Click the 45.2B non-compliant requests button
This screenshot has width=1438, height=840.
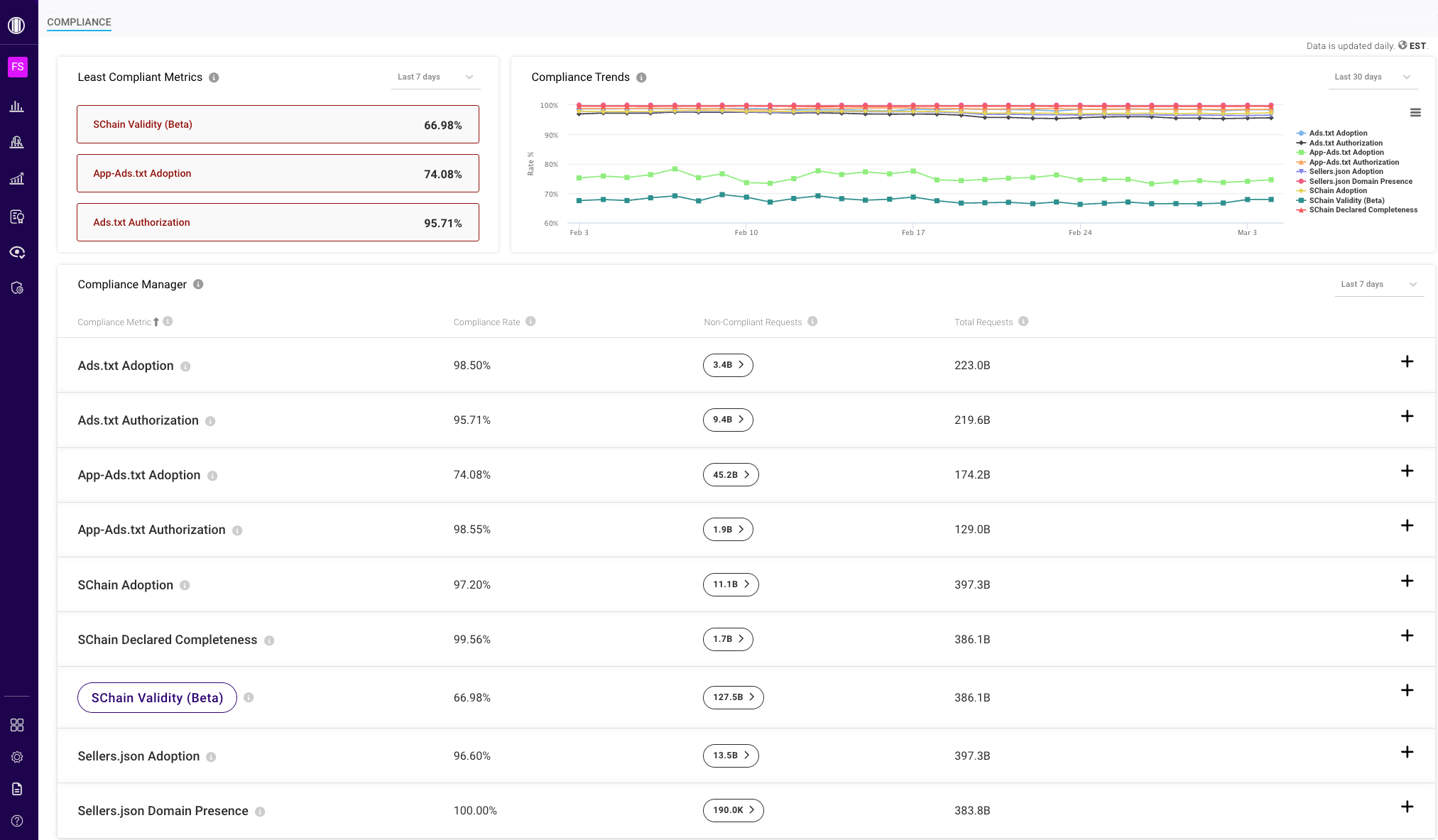pos(729,474)
